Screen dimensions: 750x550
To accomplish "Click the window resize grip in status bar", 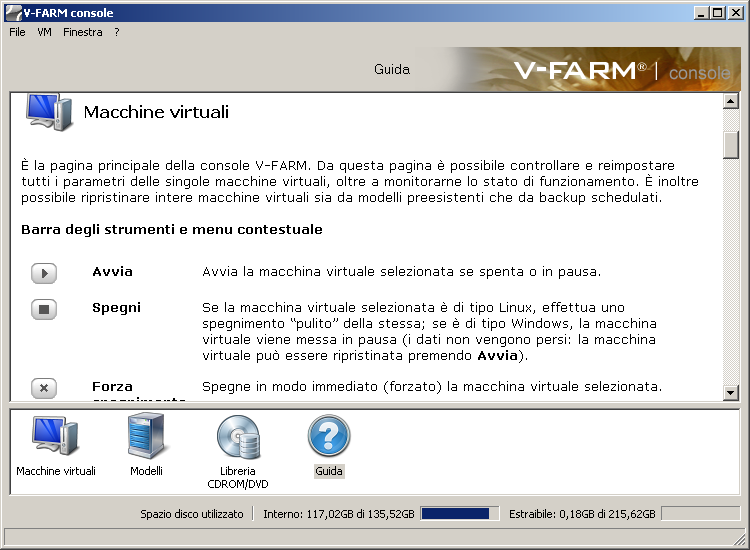I will pos(739,539).
